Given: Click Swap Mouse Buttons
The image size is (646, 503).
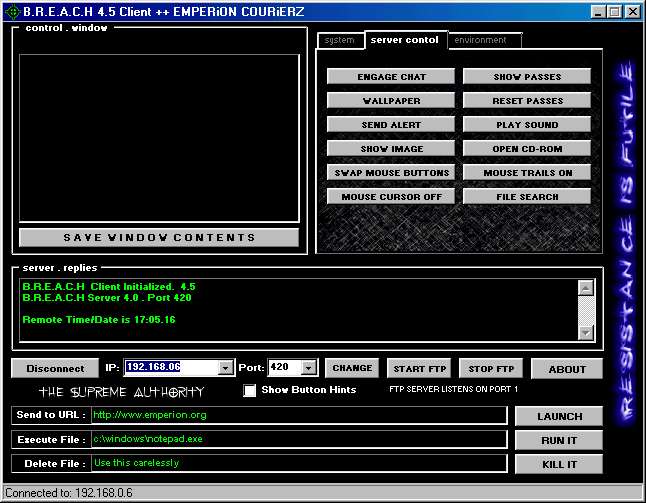Looking at the screenshot, I should [391, 173].
